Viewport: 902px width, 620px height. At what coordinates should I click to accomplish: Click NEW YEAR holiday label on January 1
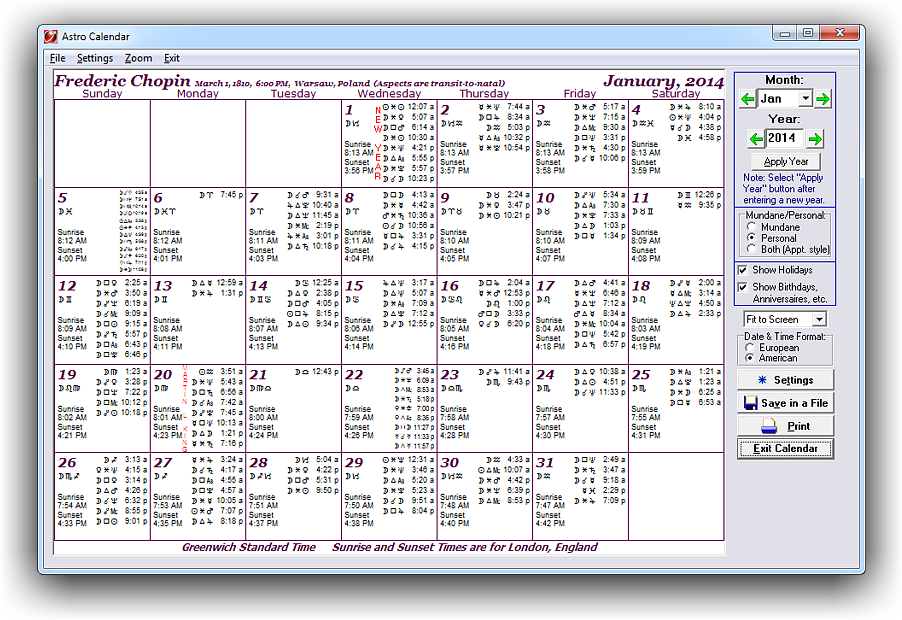pos(377,143)
